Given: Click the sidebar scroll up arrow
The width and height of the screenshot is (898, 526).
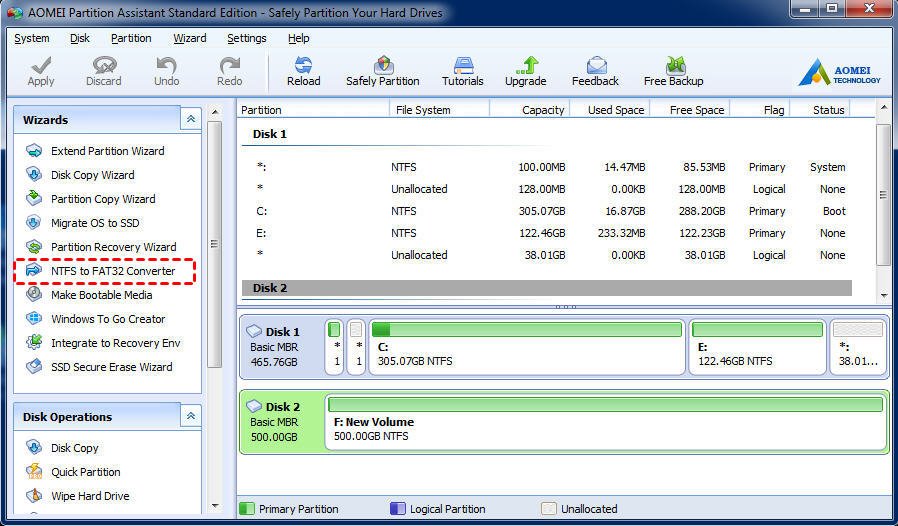Looking at the screenshot, I should (x=215, y=112).
